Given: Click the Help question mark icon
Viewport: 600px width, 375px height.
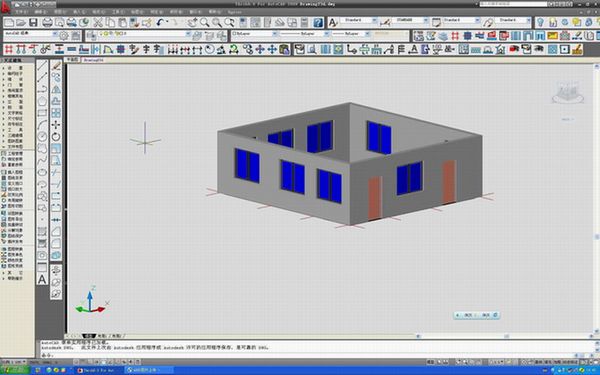Looking at the screenshot, I should 318,23.
